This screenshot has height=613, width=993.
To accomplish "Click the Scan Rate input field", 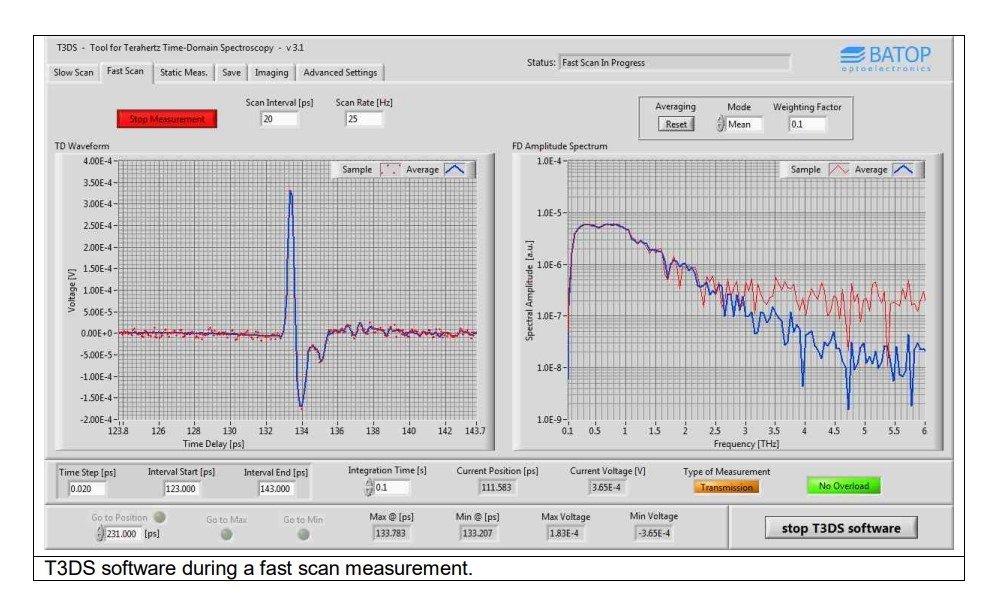I will pyautogui.click(x=364, y=119).
